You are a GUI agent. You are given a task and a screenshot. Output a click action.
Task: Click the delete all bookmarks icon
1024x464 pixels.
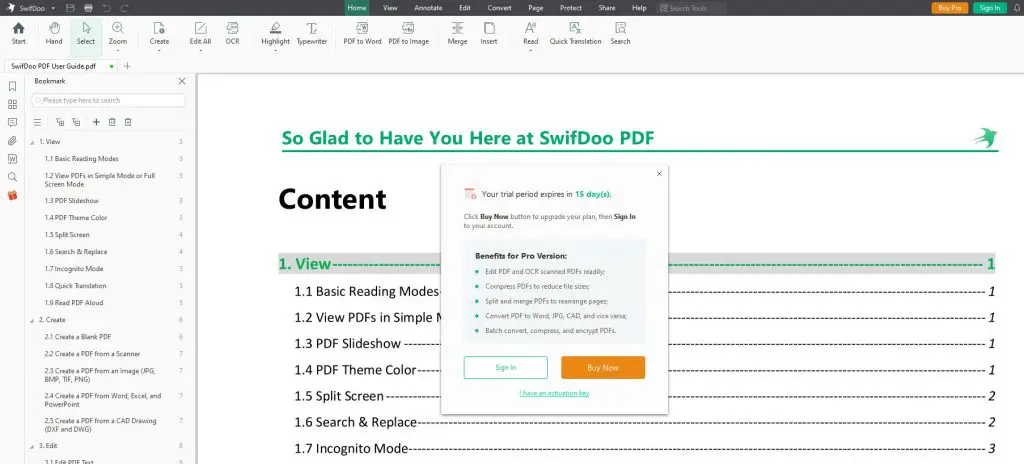(129, 122)
